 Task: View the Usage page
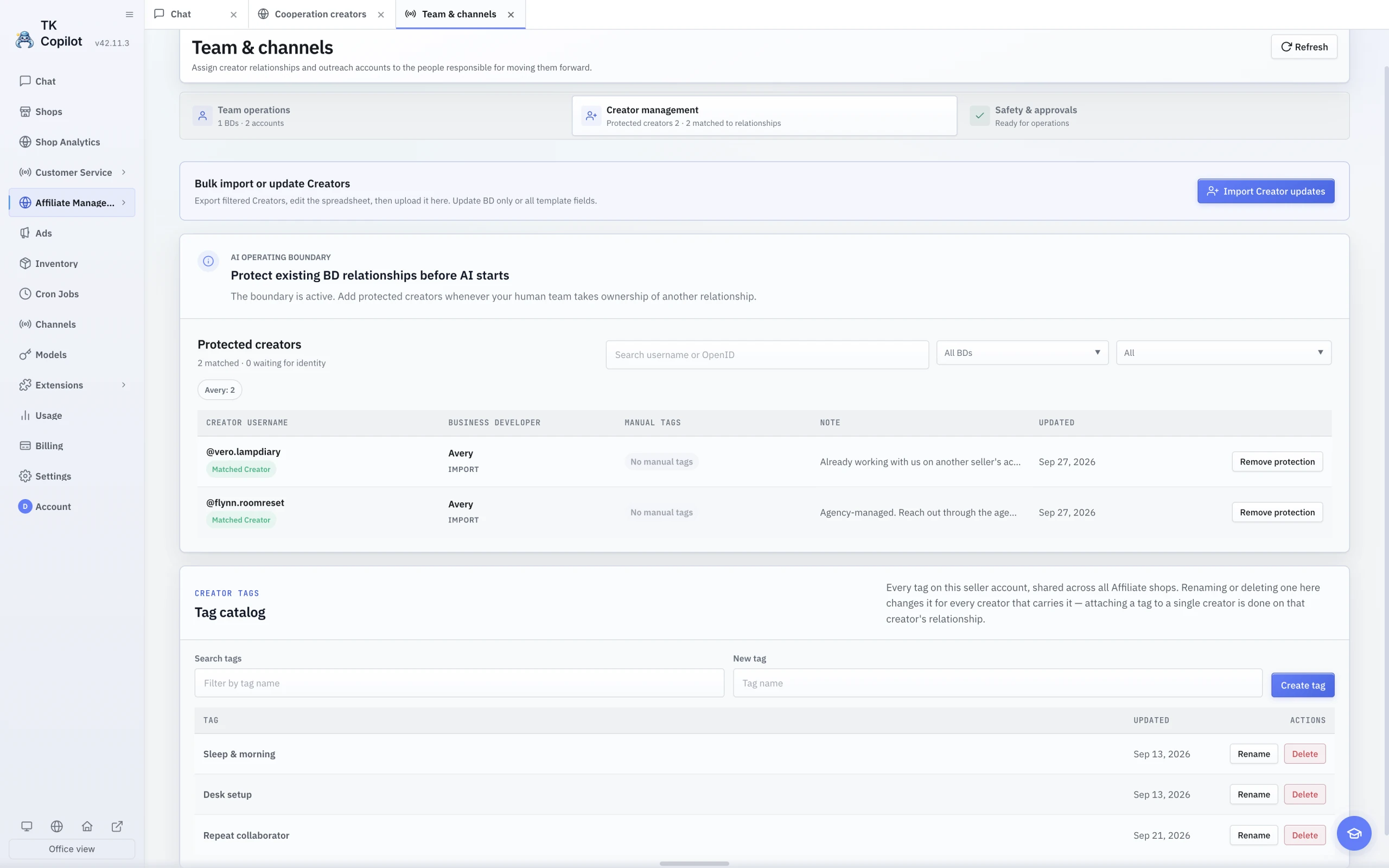tap(72, 416)
